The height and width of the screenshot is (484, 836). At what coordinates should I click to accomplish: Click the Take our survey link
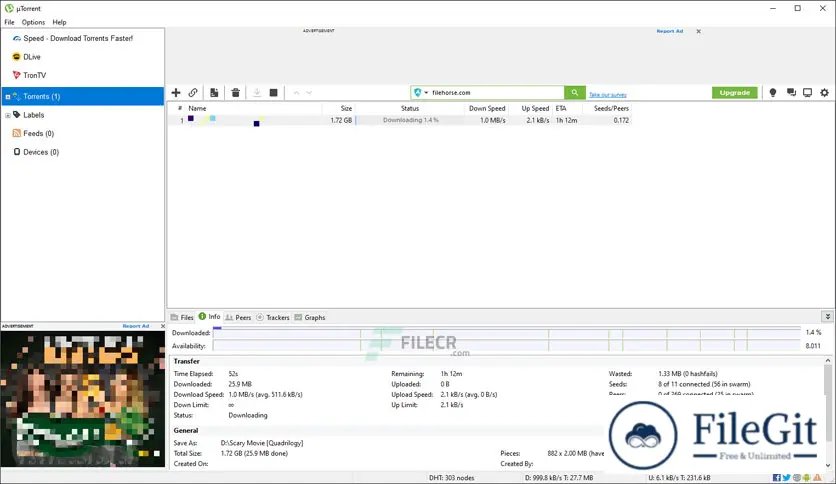[x=608, y=95]
